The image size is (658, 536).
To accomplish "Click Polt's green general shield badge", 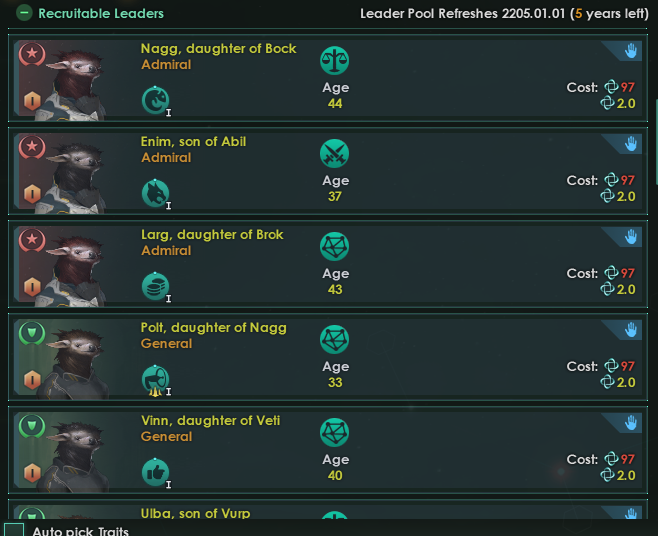I will pyautogui.click(x=31, y=332).
